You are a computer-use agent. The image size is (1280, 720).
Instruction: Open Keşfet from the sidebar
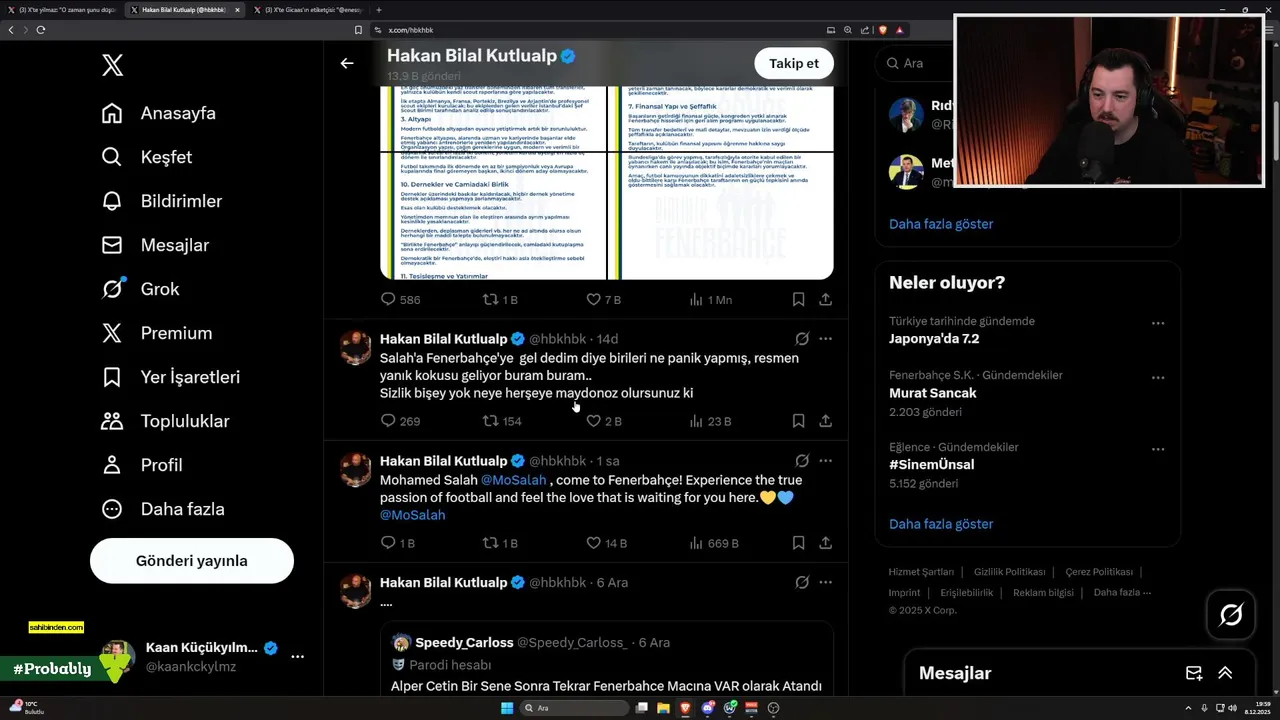146,157
